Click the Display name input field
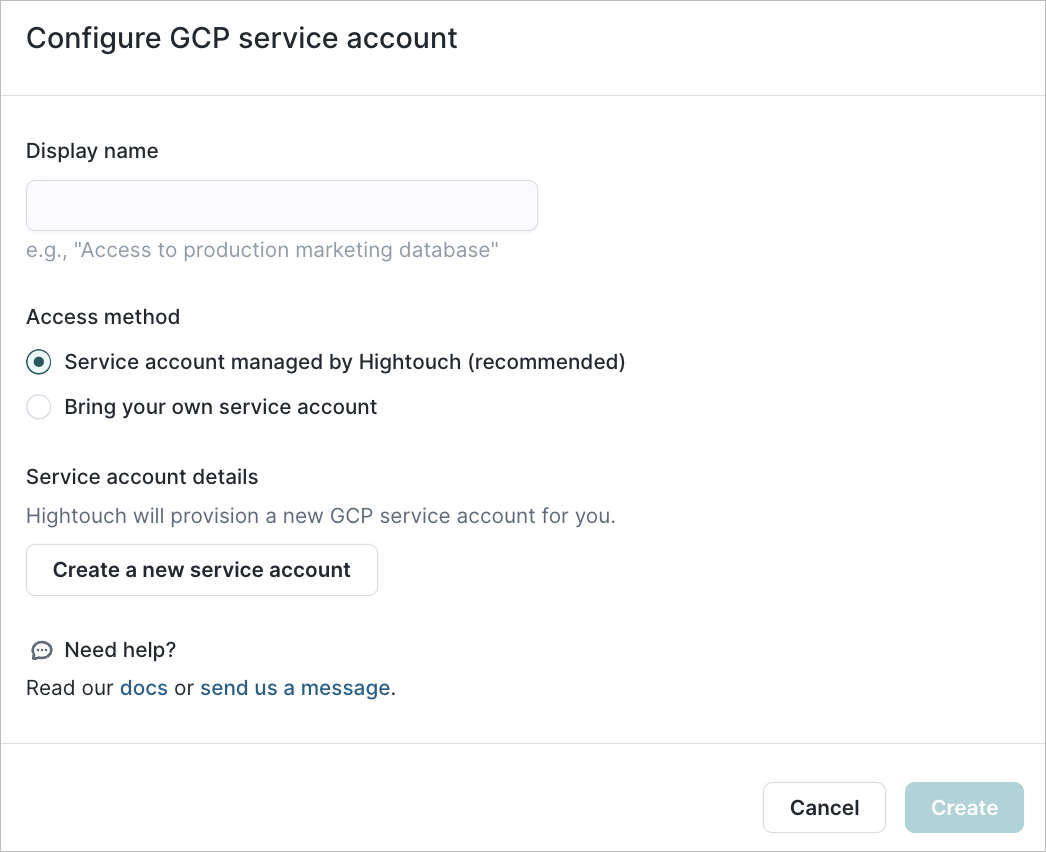The height and width of the screenshot is (852, 1046). (282, 205)
